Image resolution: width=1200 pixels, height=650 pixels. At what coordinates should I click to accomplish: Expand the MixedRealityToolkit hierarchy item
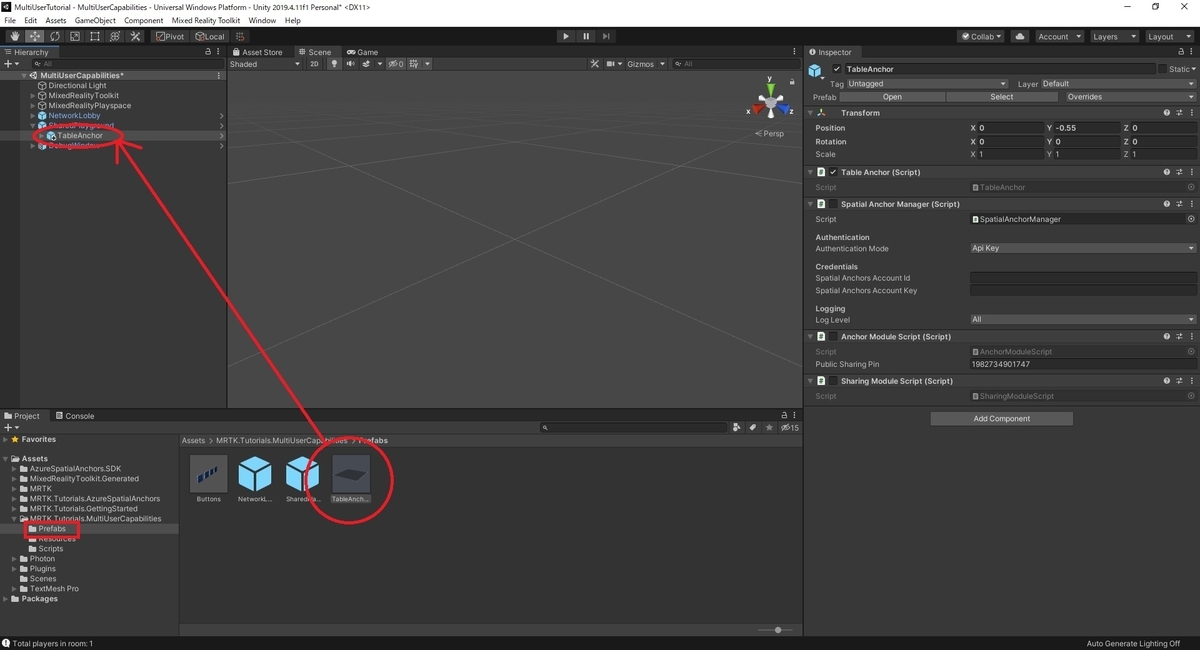click(33, 95)
